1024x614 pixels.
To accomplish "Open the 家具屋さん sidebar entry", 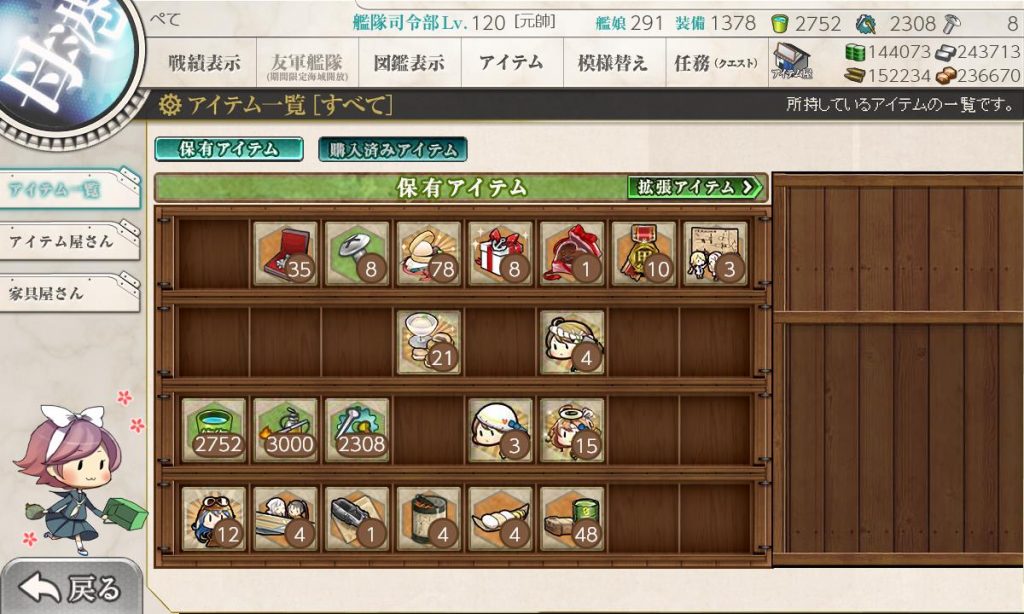I will coord(70,293).
